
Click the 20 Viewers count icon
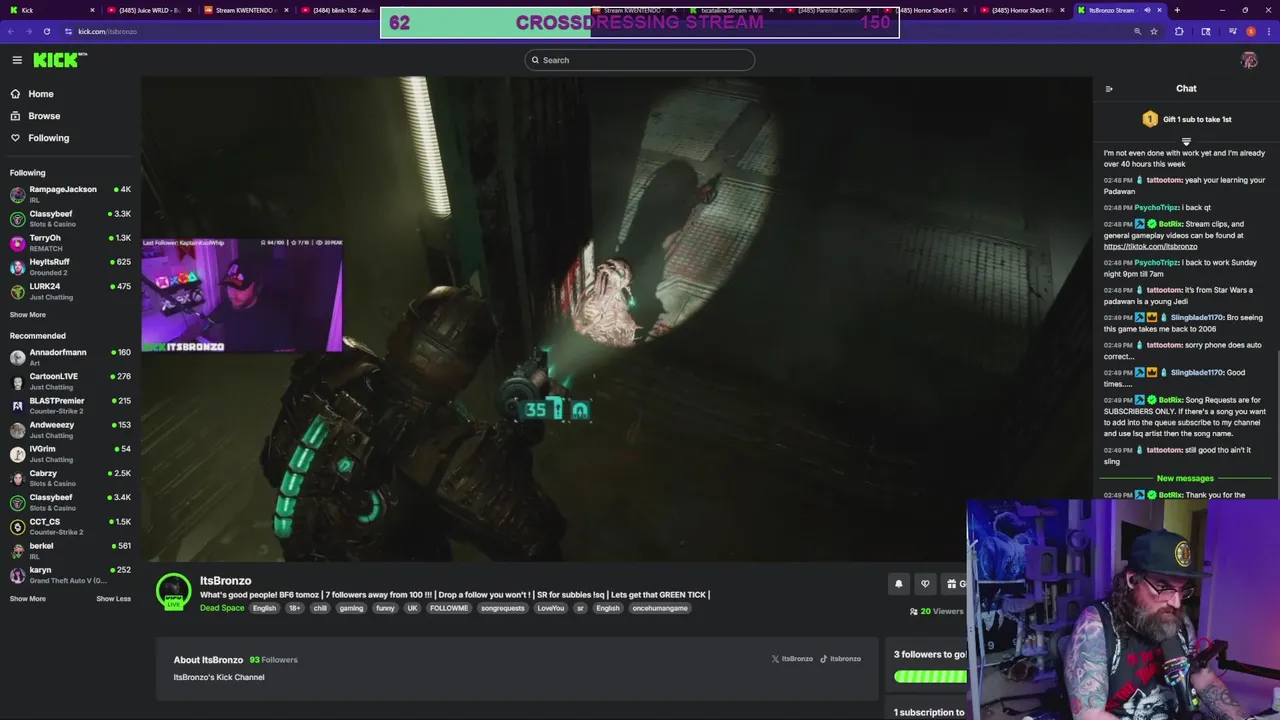click(x=914, y=611)
